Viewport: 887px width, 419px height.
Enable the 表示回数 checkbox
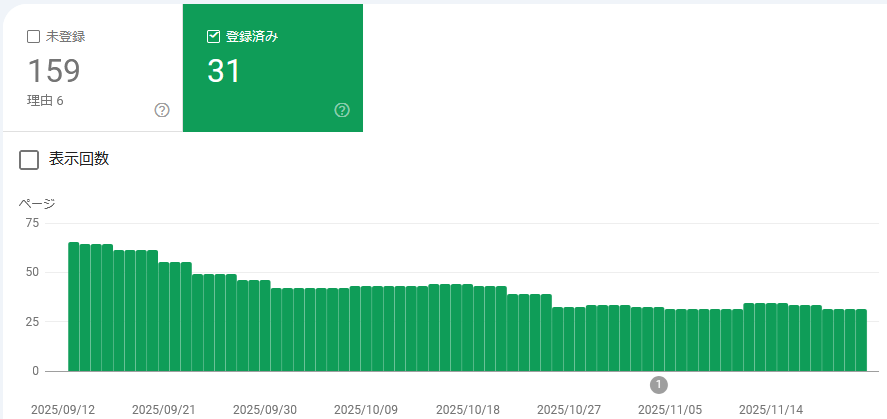click(30, 160)
